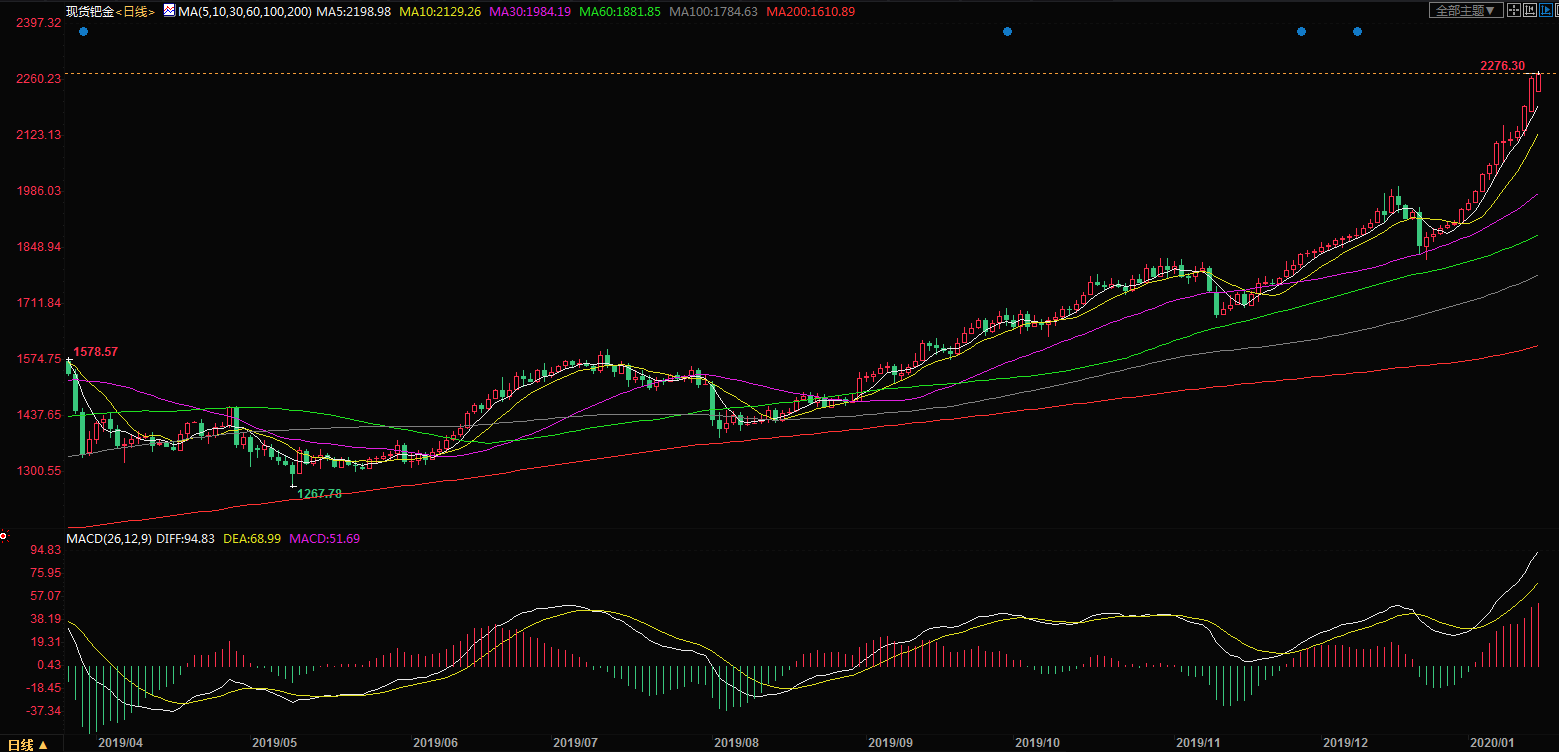This screenshot has height=752, width=1559.
Task: Click the MA indicator chart icon
Action: (169, 11)
